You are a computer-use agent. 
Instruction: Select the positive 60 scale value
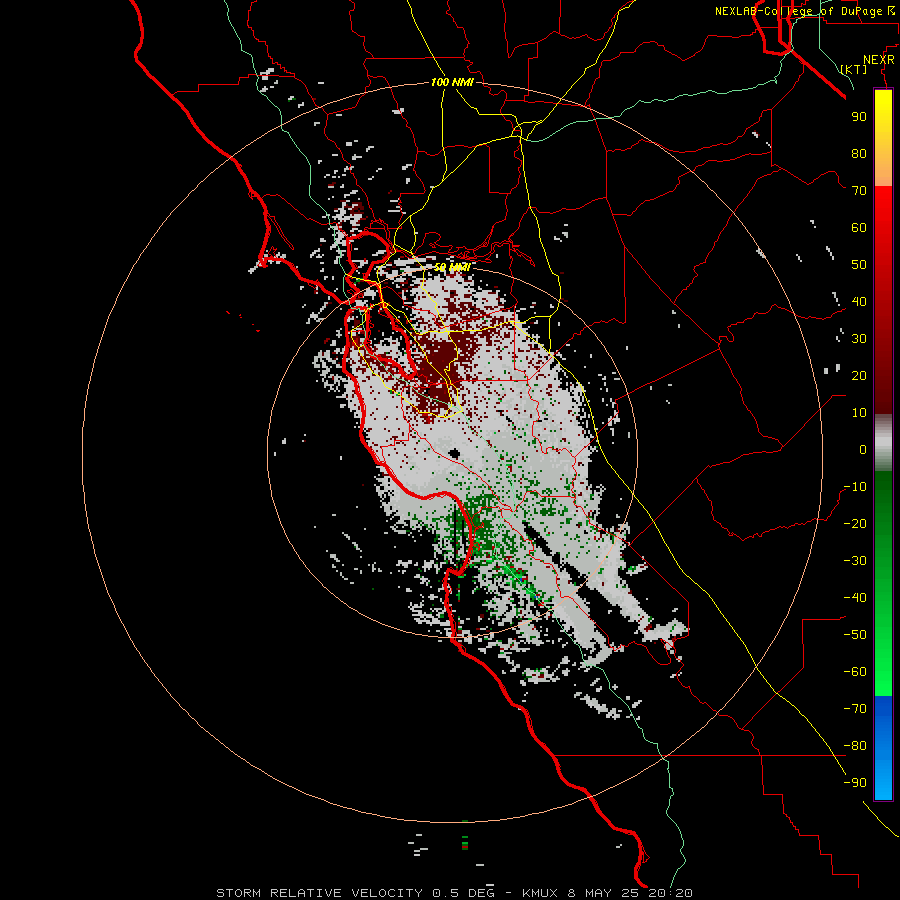[859, 227]
